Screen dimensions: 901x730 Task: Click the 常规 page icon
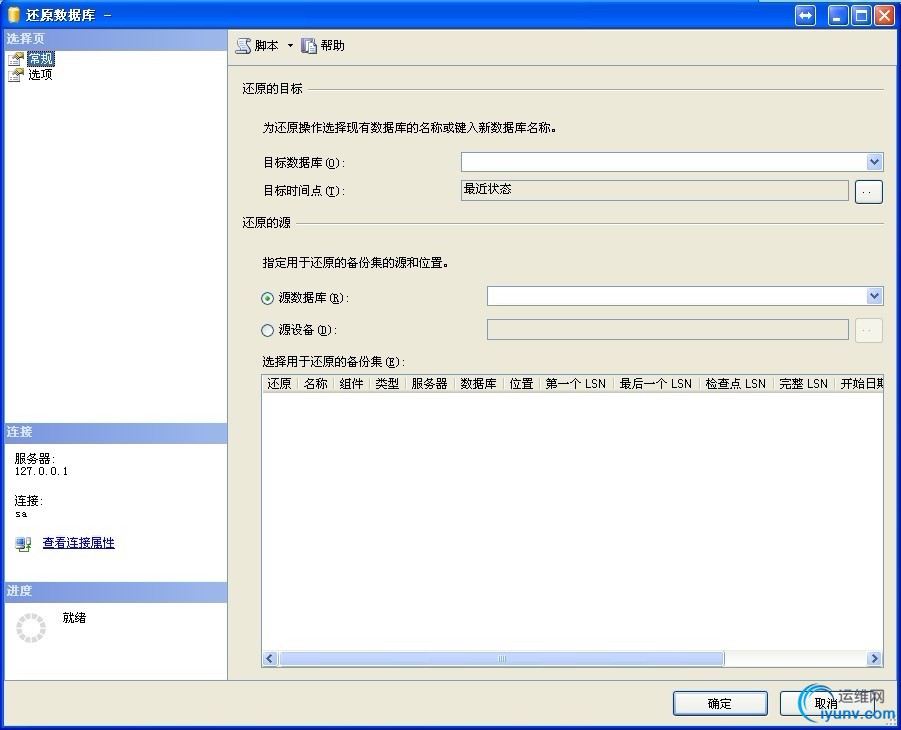tap(16, 59)
